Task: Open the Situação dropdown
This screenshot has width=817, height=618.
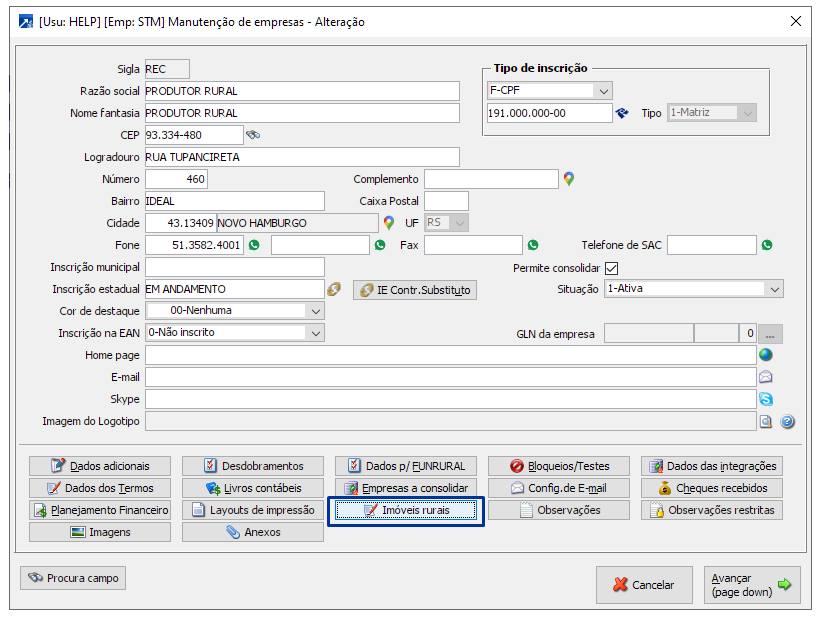Action: [774, 289]
